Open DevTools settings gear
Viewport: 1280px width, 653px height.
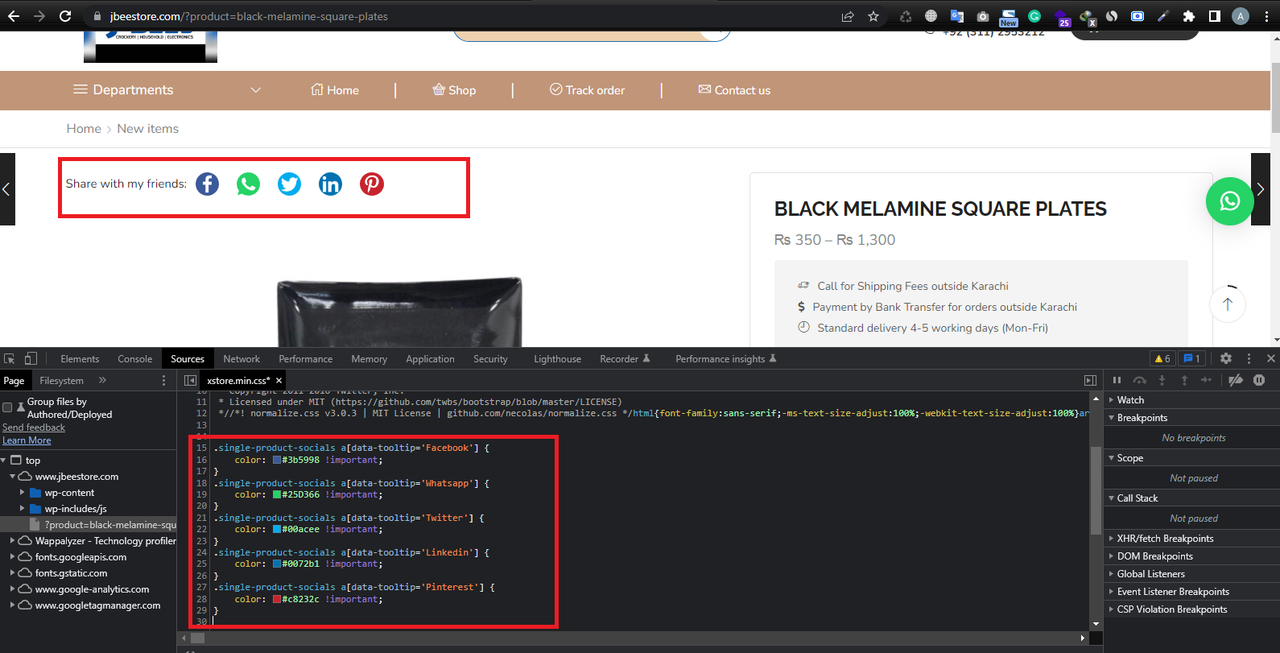1226,358
